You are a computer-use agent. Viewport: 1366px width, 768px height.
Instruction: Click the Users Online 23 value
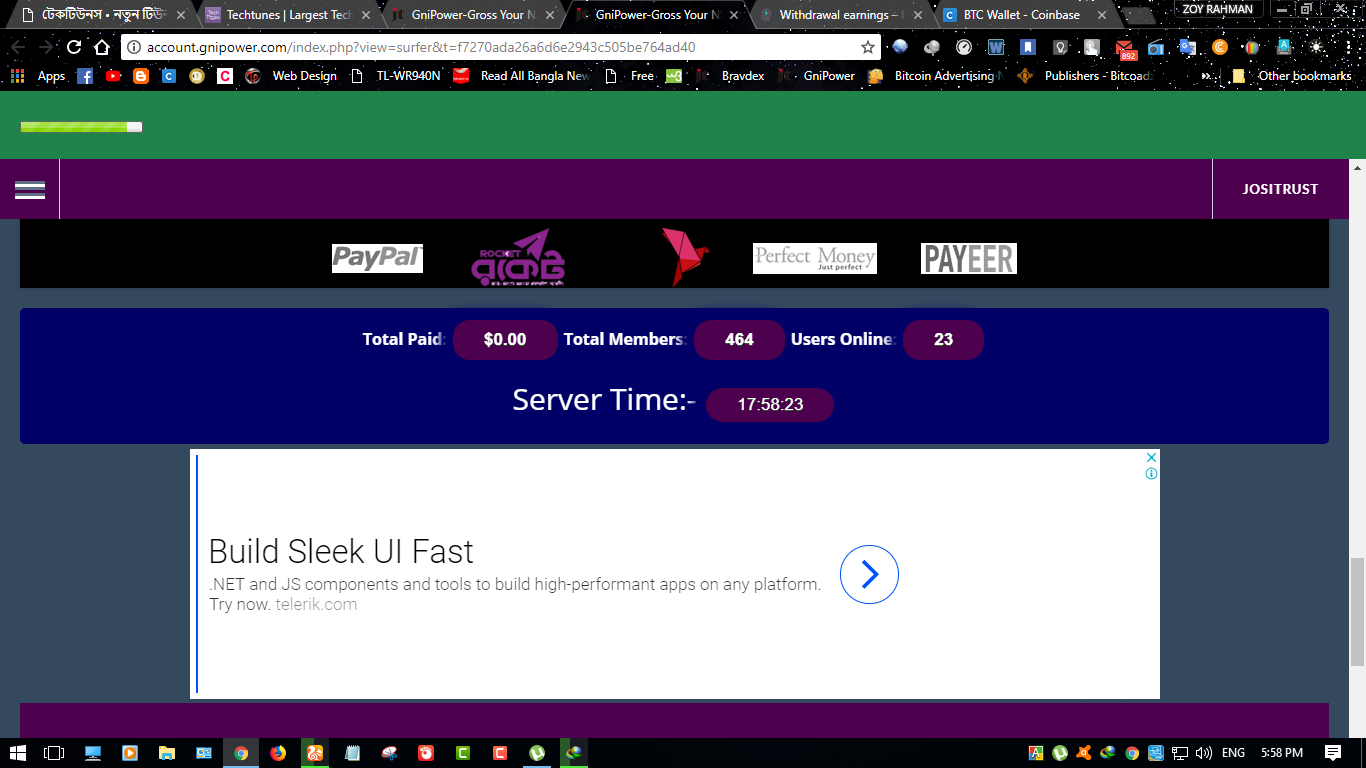click(943, 340)
